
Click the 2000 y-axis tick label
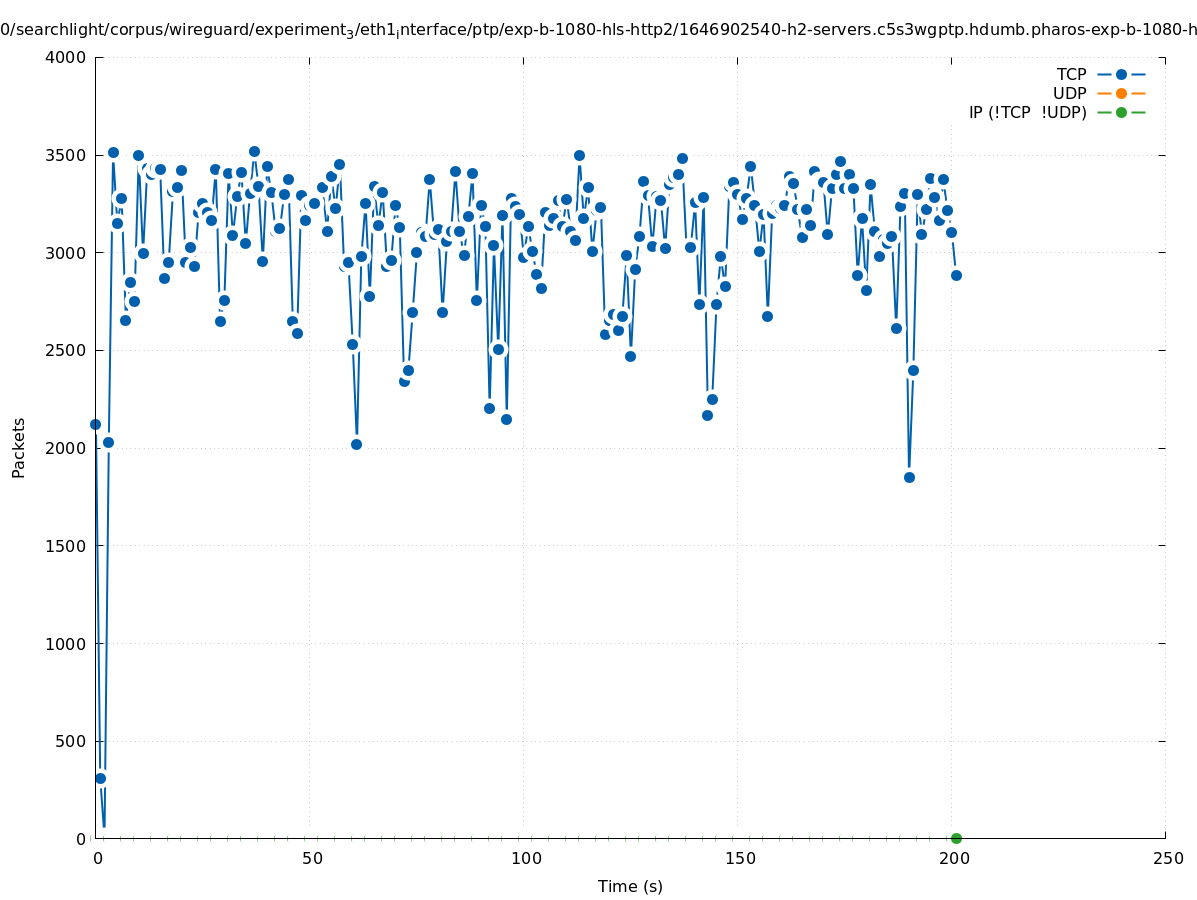65,448
